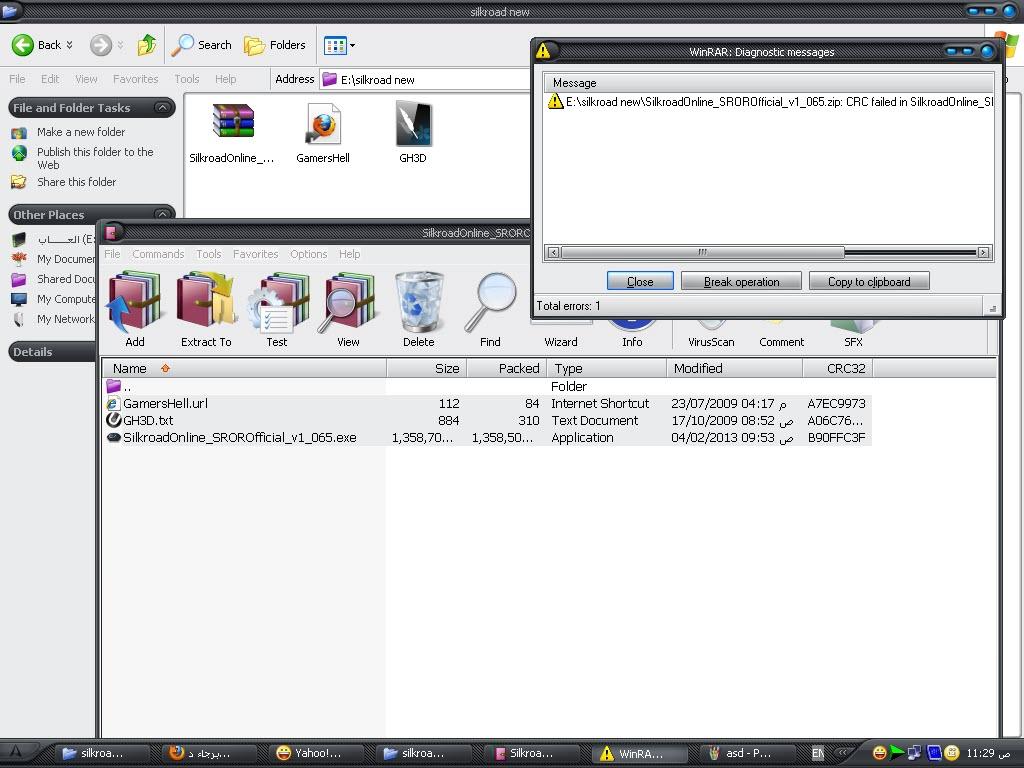Select GH3D.txt in the archive list
The image size is (1024, 768).
(x=487, y=421)
